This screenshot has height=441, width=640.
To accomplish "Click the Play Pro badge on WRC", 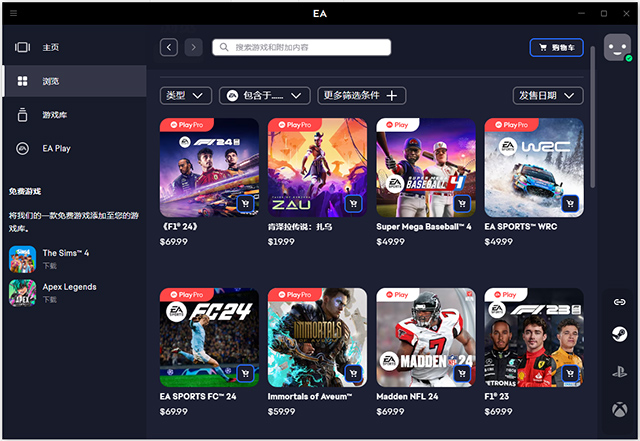I will (511, 125).
